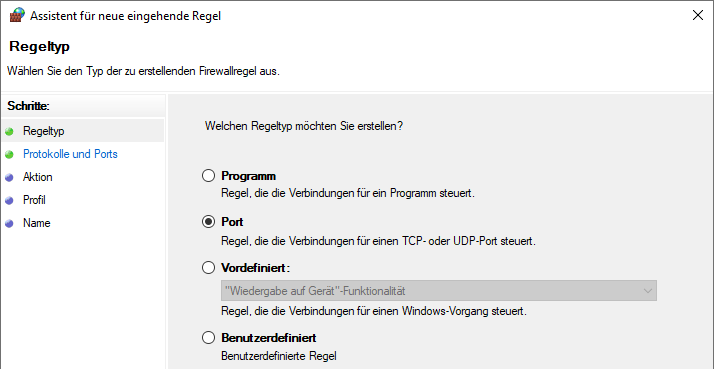This screenshot has width=714, height=369.
Task: Click the green bullet beside Protokolle und Ports
Action: 9,155
